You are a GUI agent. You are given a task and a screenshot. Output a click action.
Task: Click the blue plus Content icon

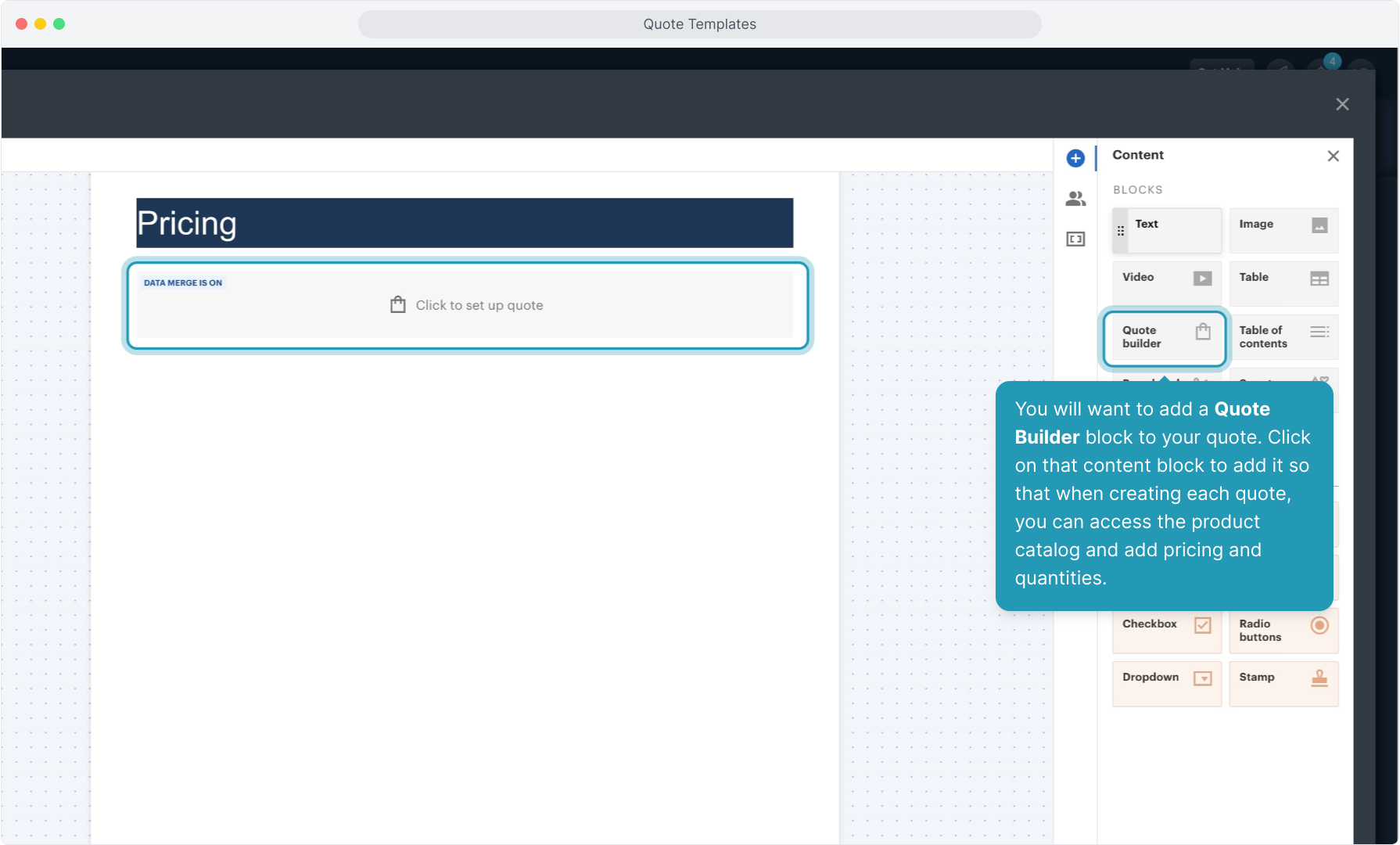(1075, 158)
